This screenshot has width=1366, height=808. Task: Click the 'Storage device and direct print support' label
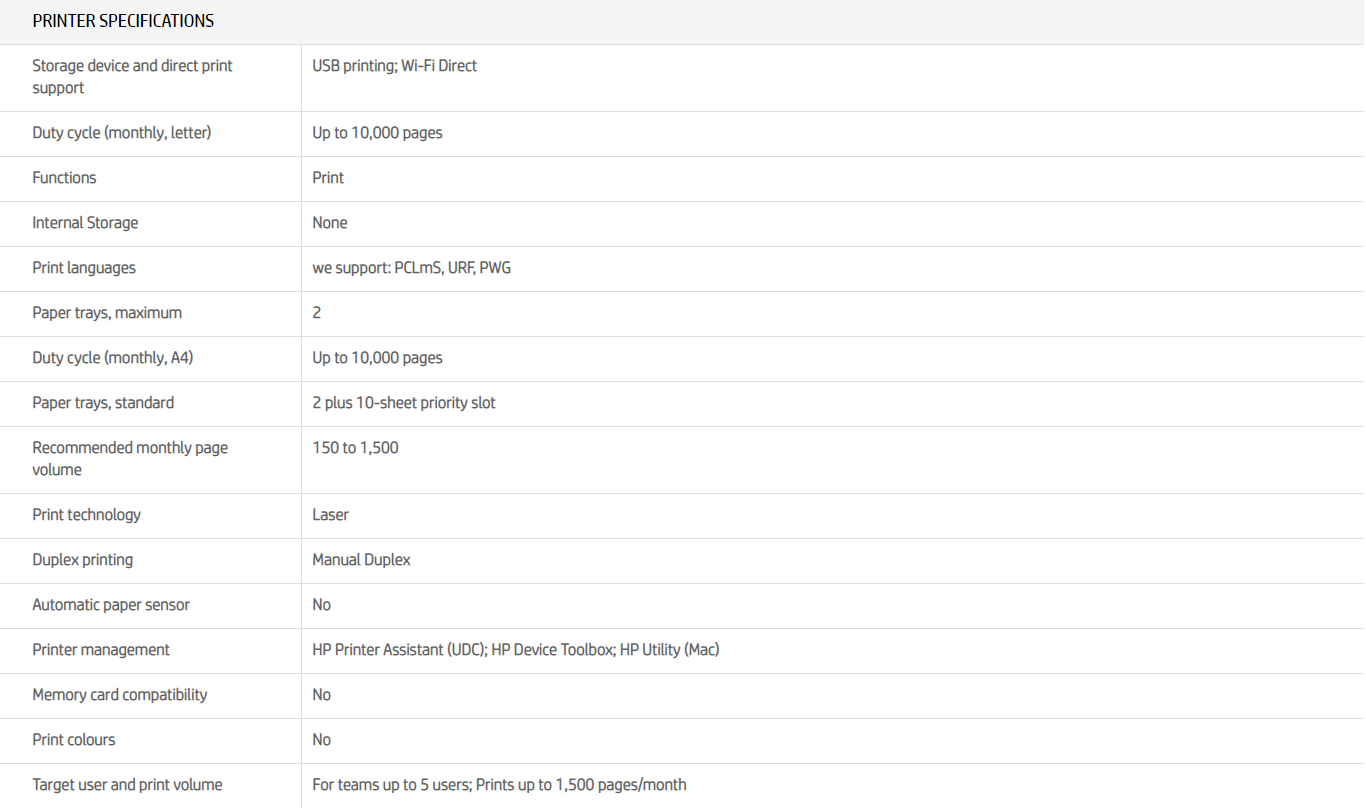click(x=132, y=77)
